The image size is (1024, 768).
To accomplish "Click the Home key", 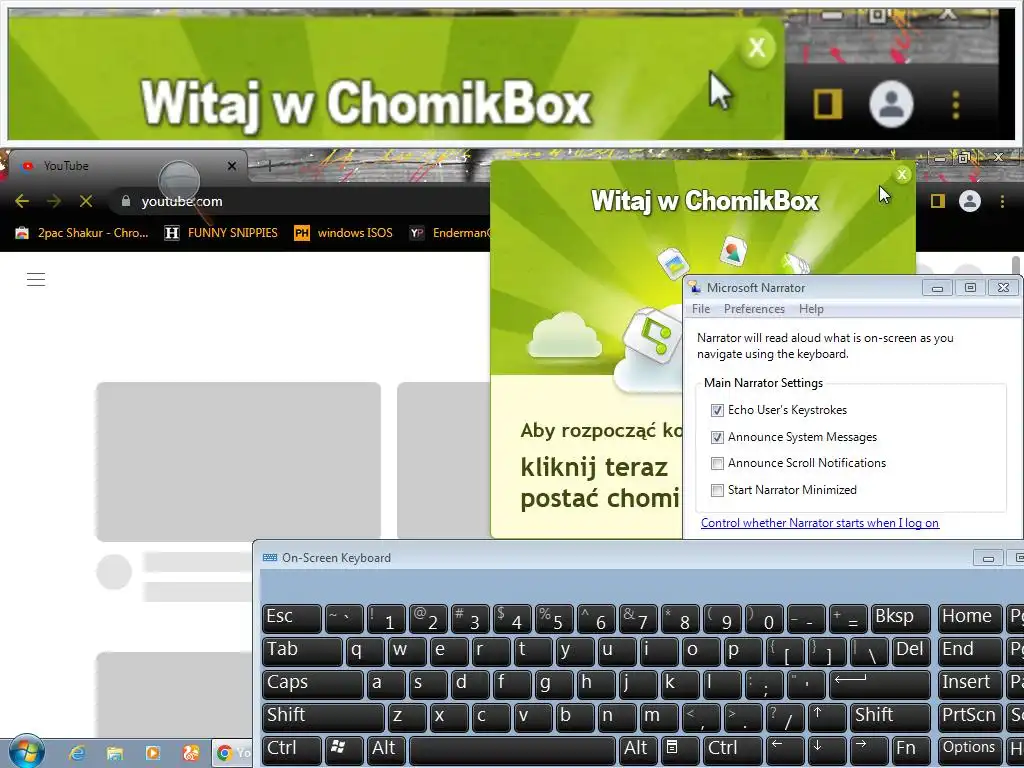I will [970, 618].
